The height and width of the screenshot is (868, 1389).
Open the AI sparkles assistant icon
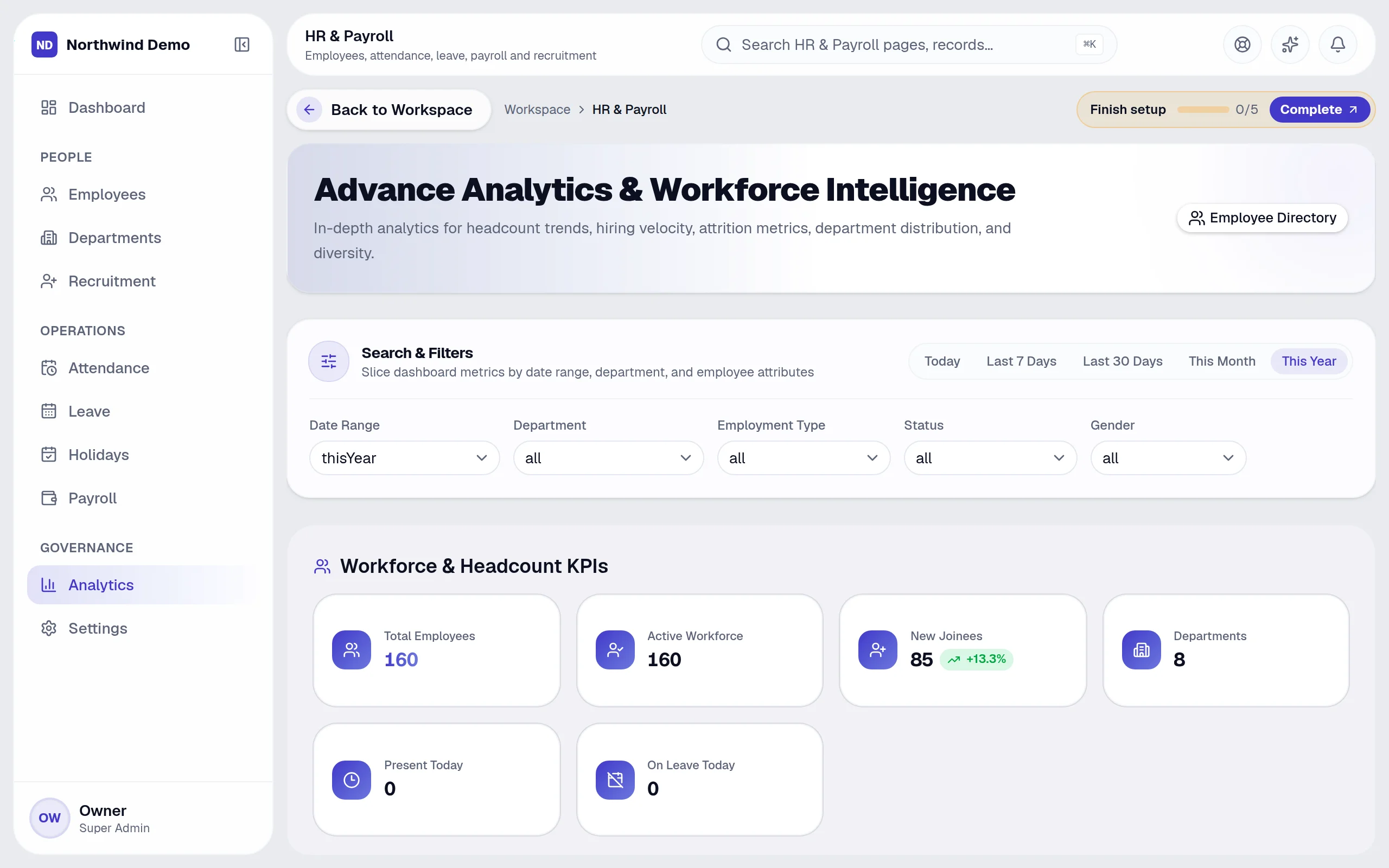[x=1290, y=44]
